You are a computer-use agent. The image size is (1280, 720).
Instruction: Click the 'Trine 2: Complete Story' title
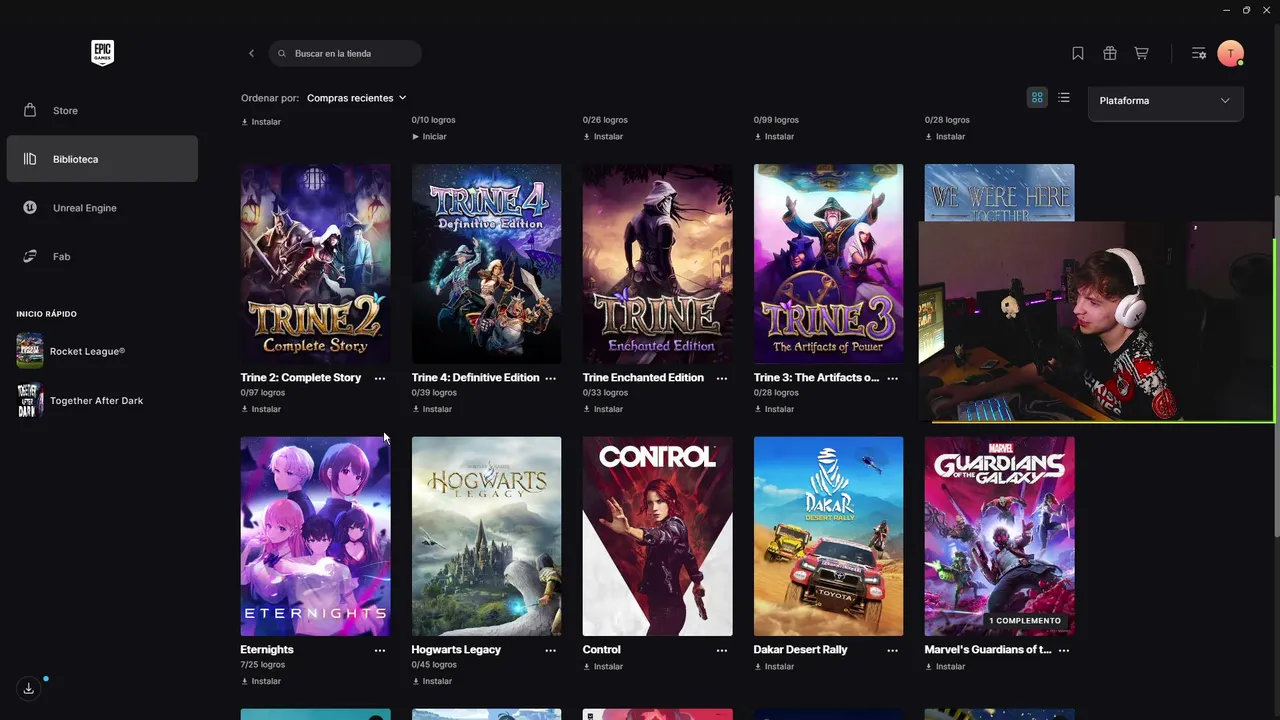301,378
